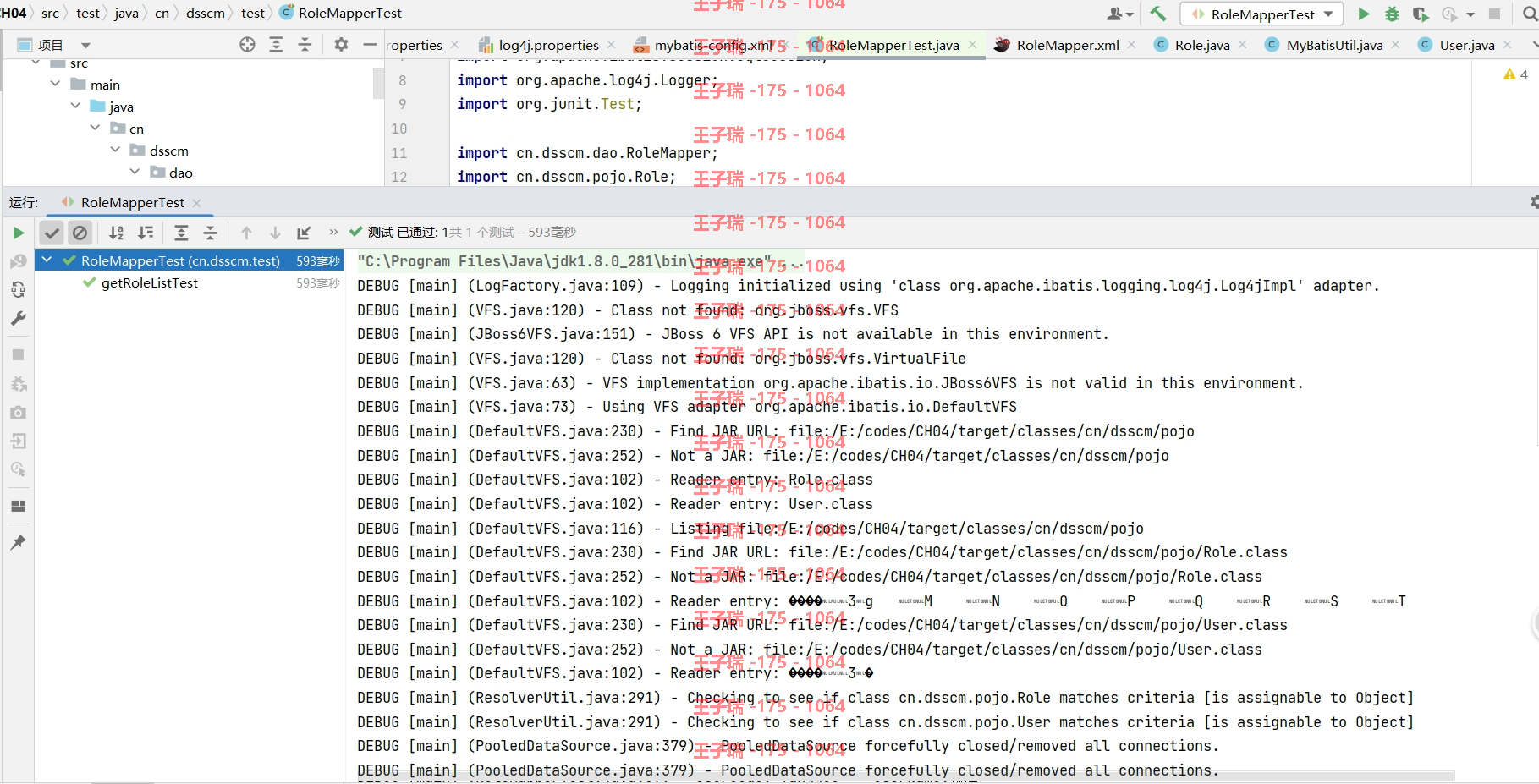Close the RoleMapperTest.java editor tab
Image resolution: width=1539 pixels, height=784 pixels.
click(x=972, y=45)
